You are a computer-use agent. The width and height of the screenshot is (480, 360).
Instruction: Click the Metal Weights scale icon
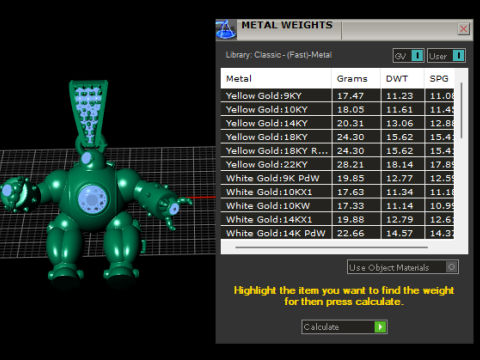point(226,30)
